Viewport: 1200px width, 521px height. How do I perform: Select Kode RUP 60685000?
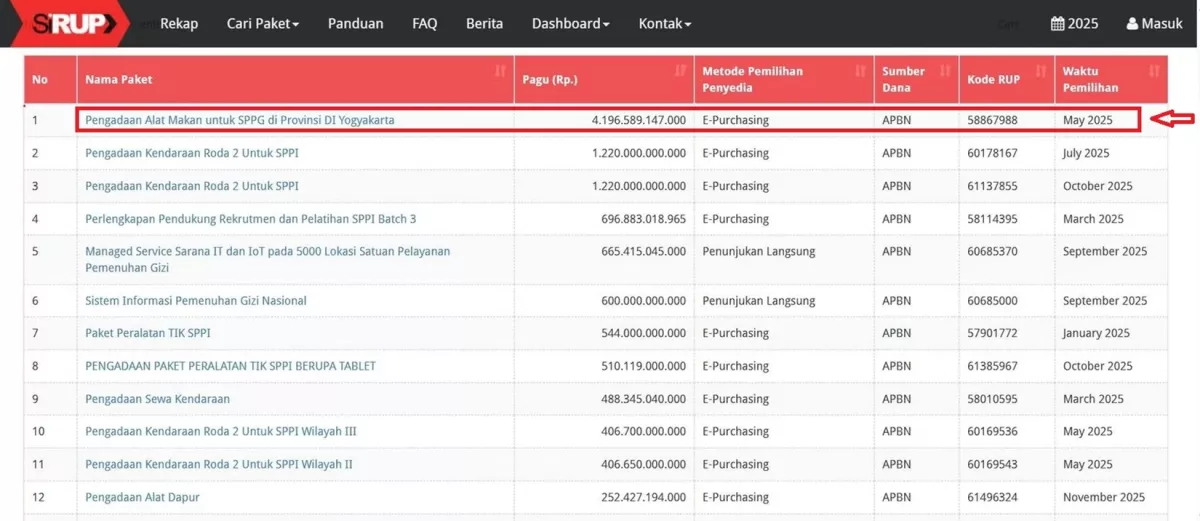click(x=992, y=300)
